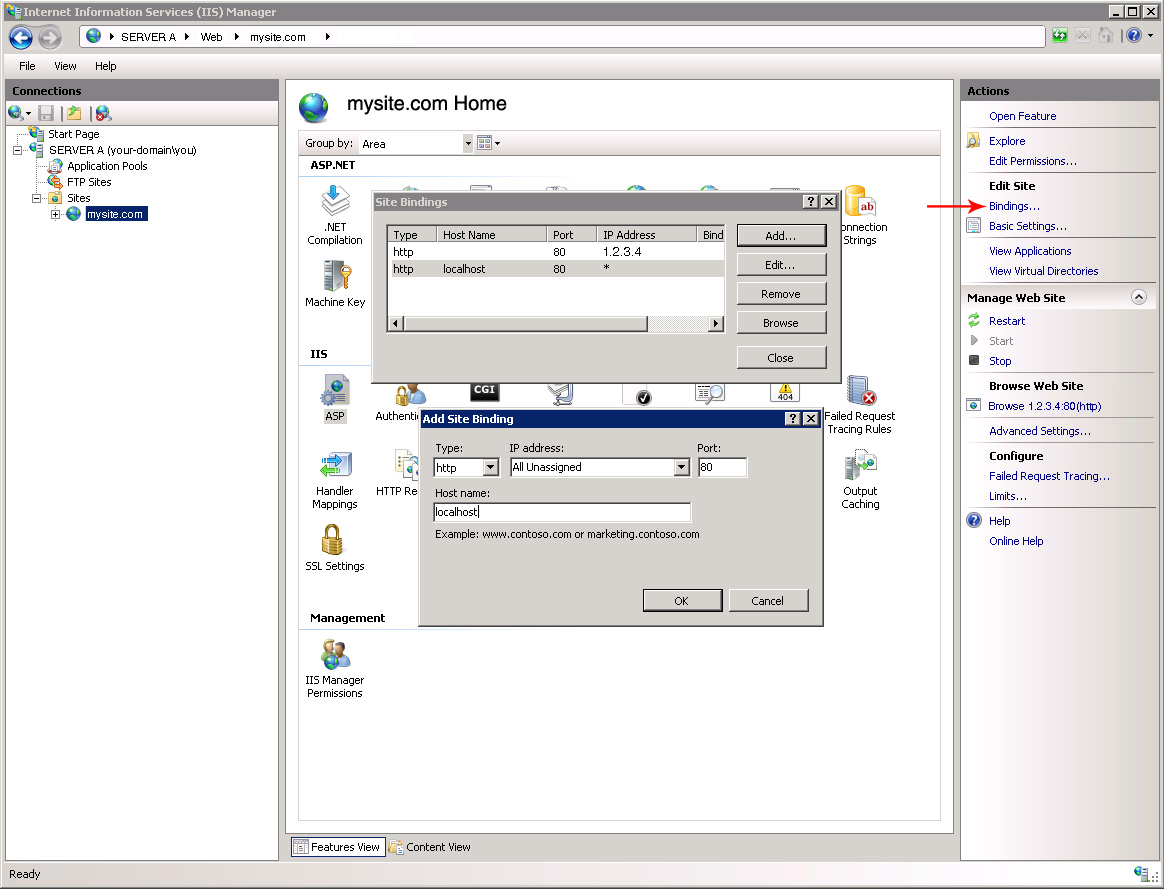Image resolution: width=1164 pixels, height=889 pixels.
Task: Click the Host name input field
Action: 562,512
